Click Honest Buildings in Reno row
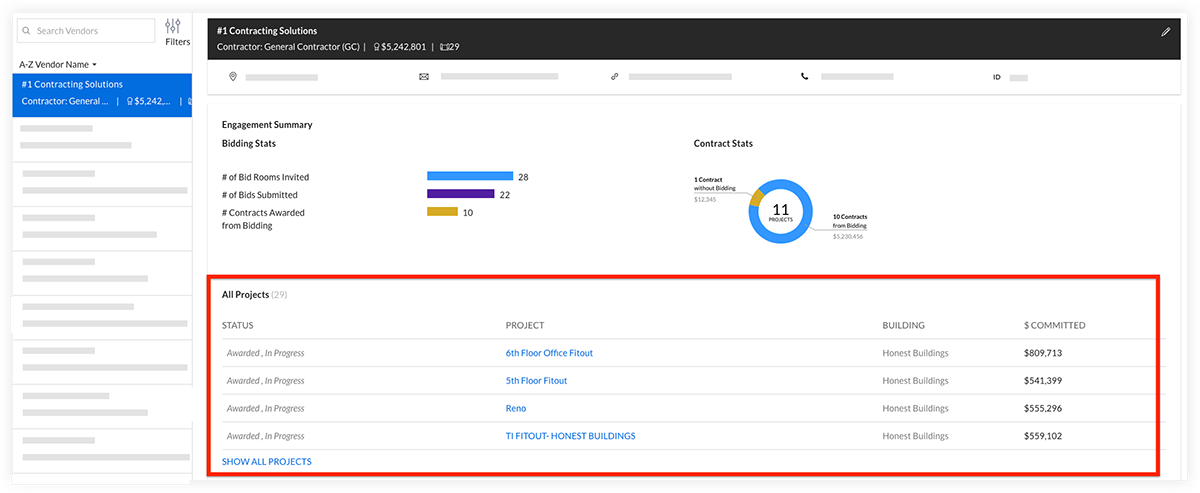The width and height of the screenshot is (1200, 493). tap(915, 408)
